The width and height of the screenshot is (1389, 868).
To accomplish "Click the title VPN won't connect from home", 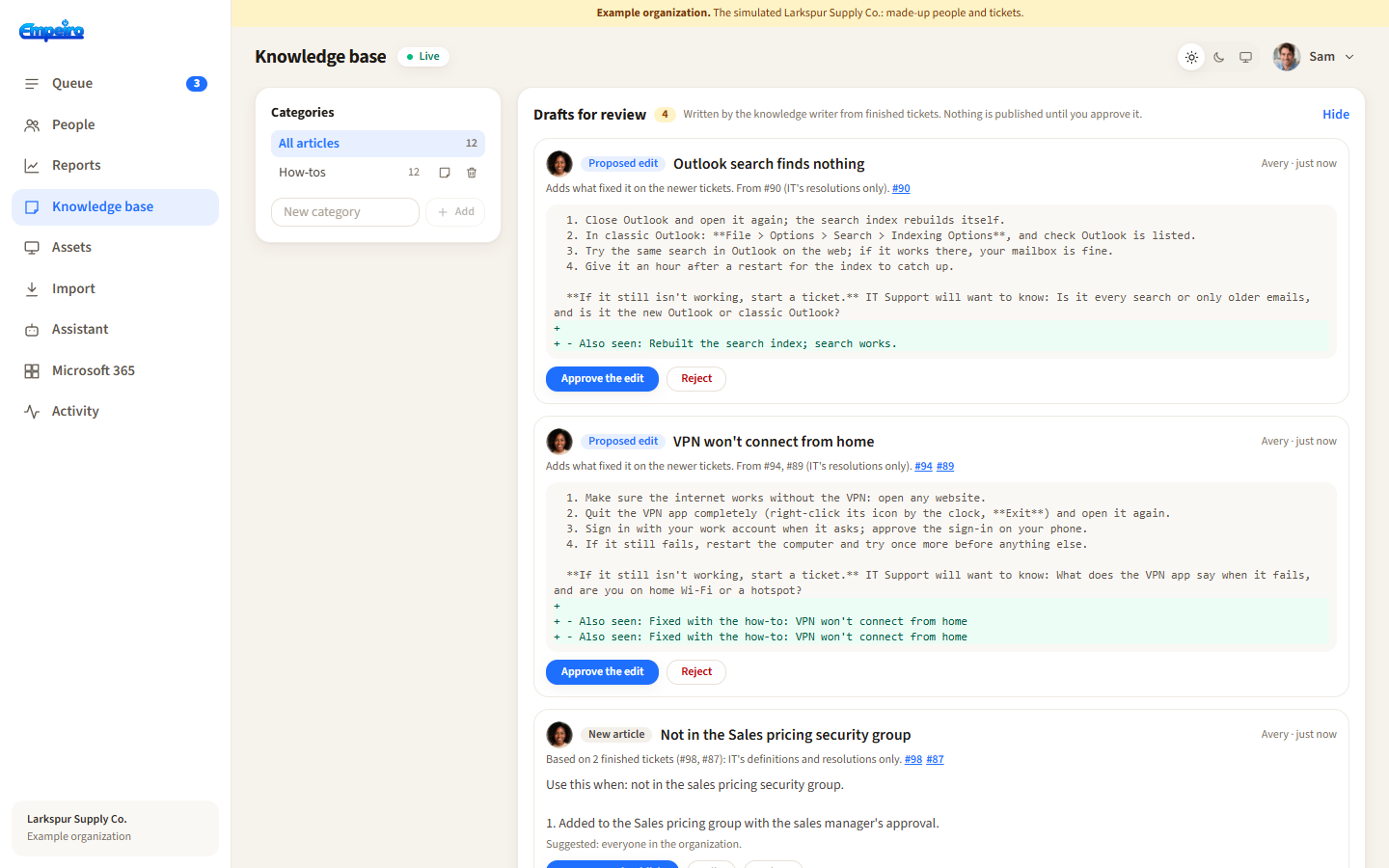I will click(x=774, y=442).
